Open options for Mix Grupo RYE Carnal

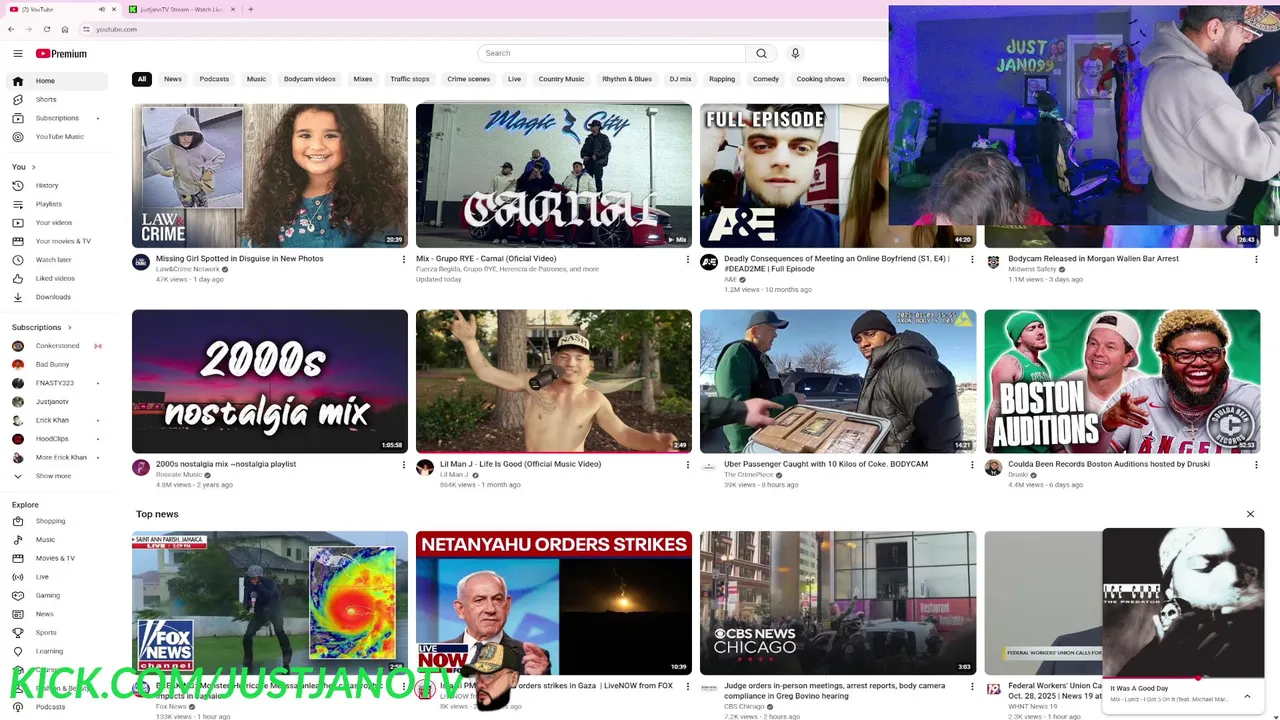click(x=687, y=259)
